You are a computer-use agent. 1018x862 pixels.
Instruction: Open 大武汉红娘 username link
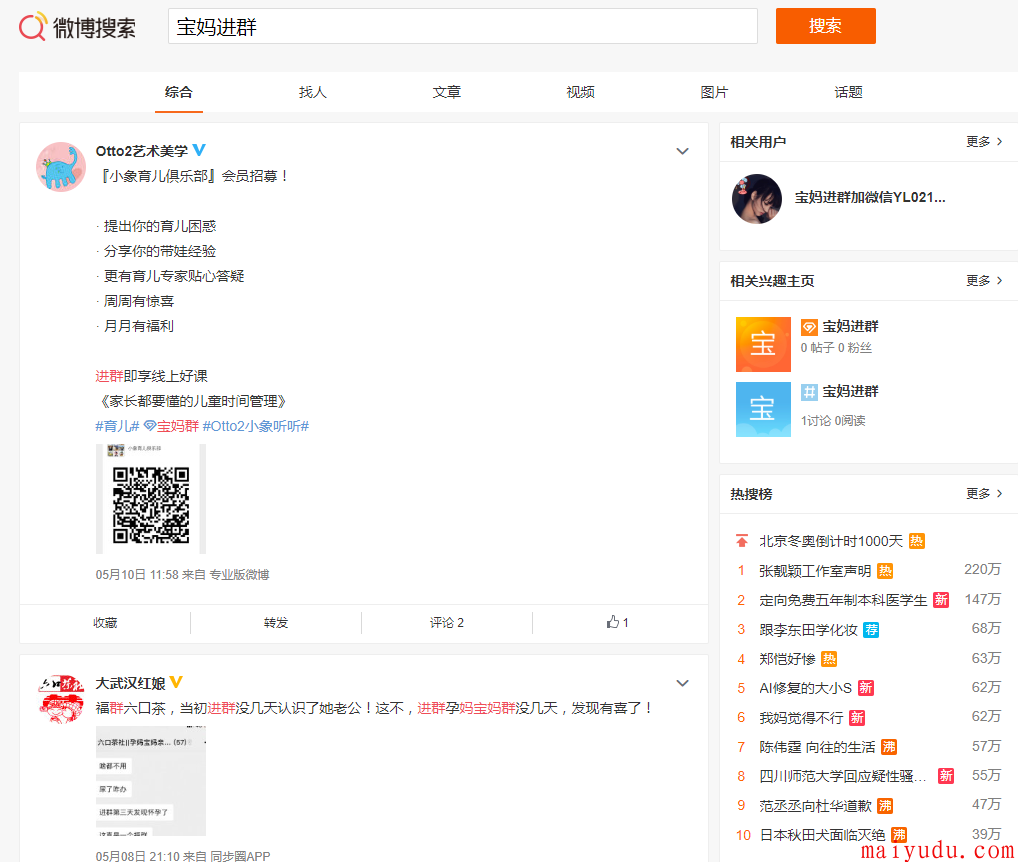[130, 683]
